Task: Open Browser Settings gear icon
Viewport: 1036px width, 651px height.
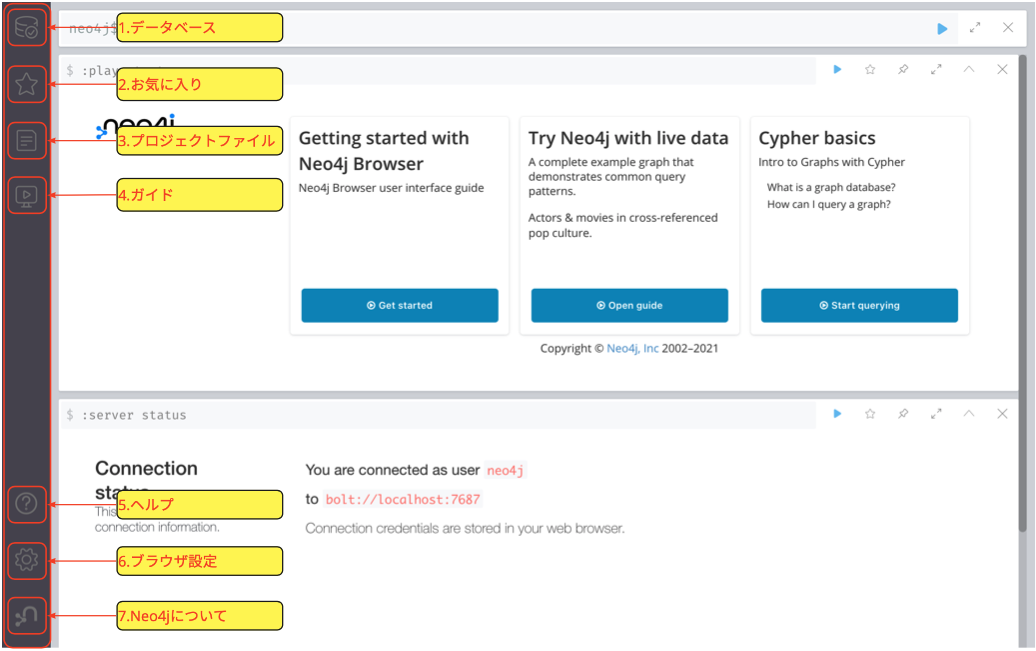Action: click(x=27, y=561)
